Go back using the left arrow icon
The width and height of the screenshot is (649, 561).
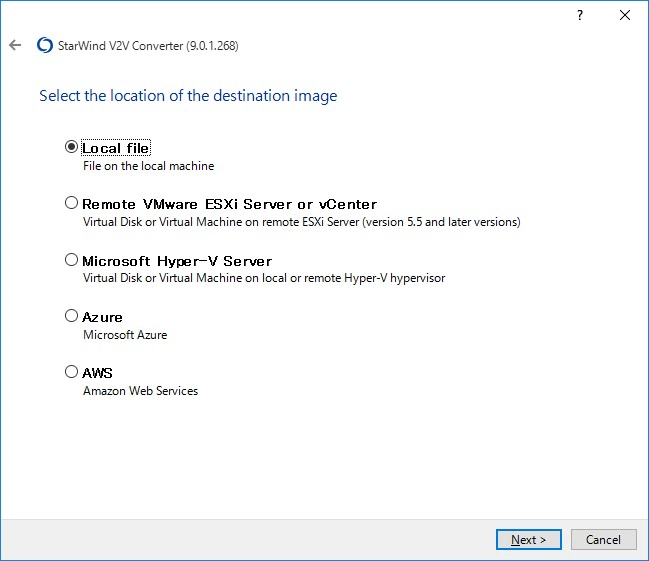15,45
